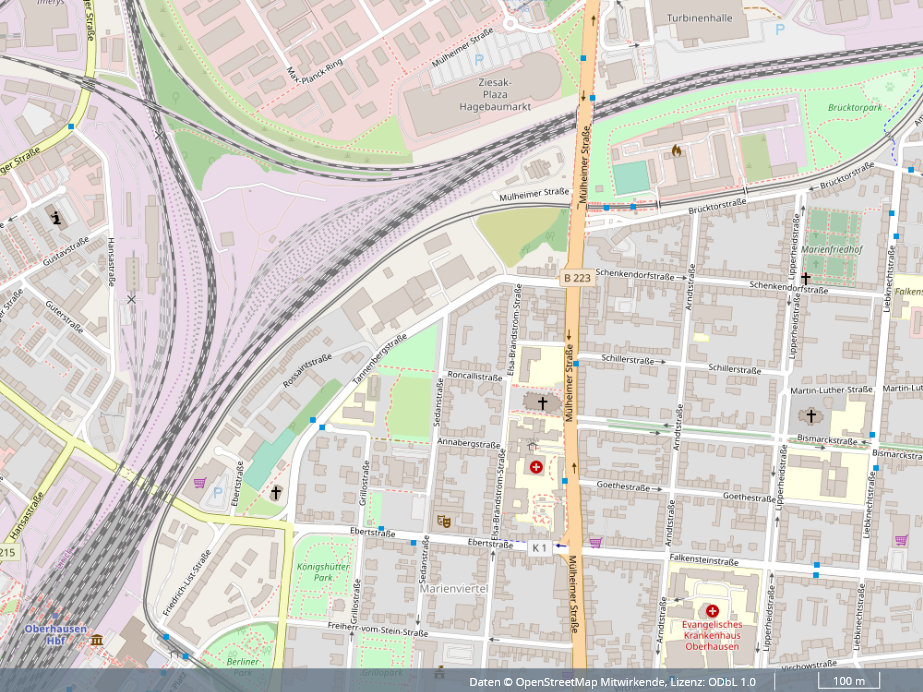Click the shopping cart icon near Falkensteinstraße
The width and height of the screenshot is (923, 692).
pyautogui.click(x=597, y=543)
